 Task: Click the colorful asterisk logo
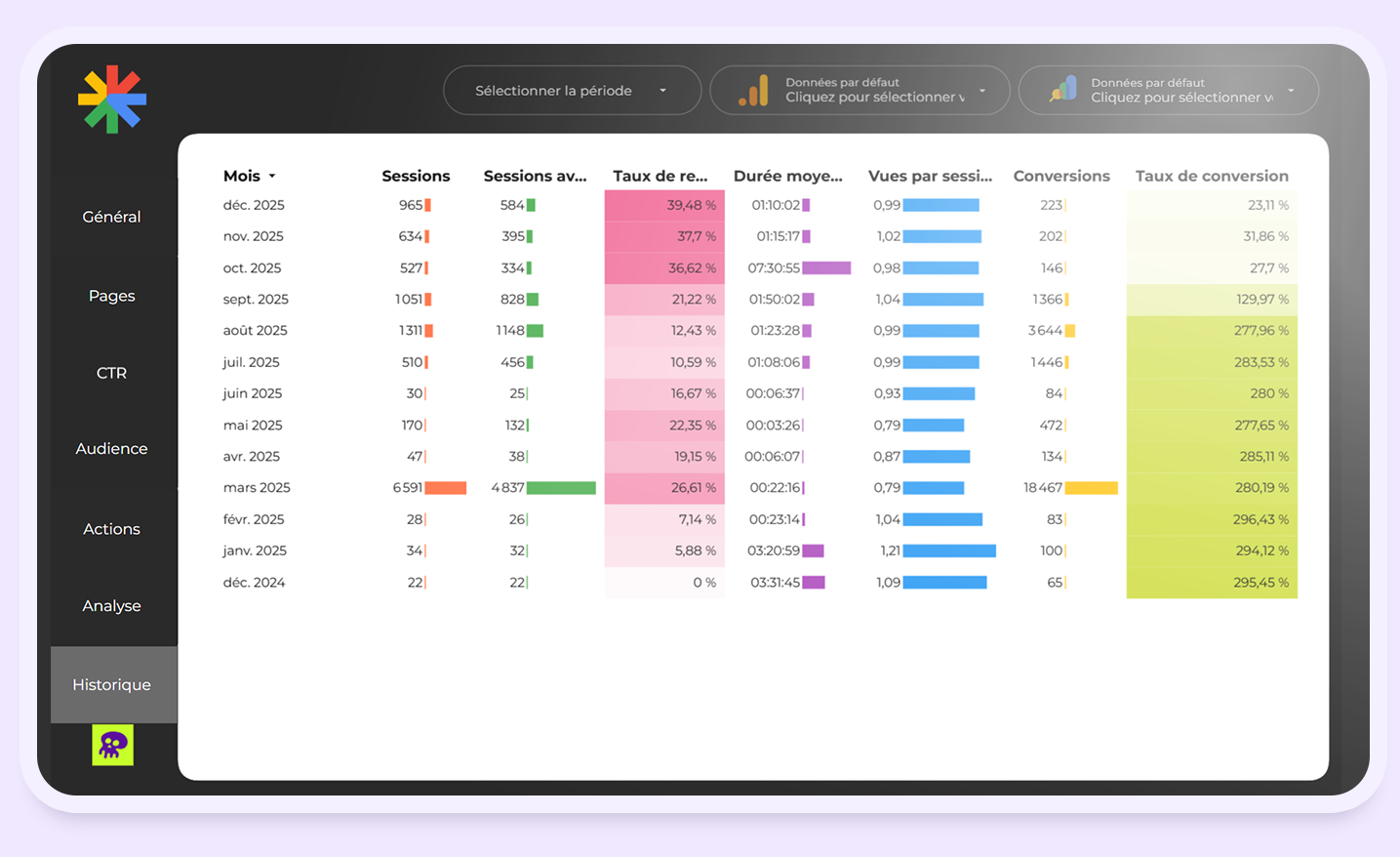click(112, 100)
